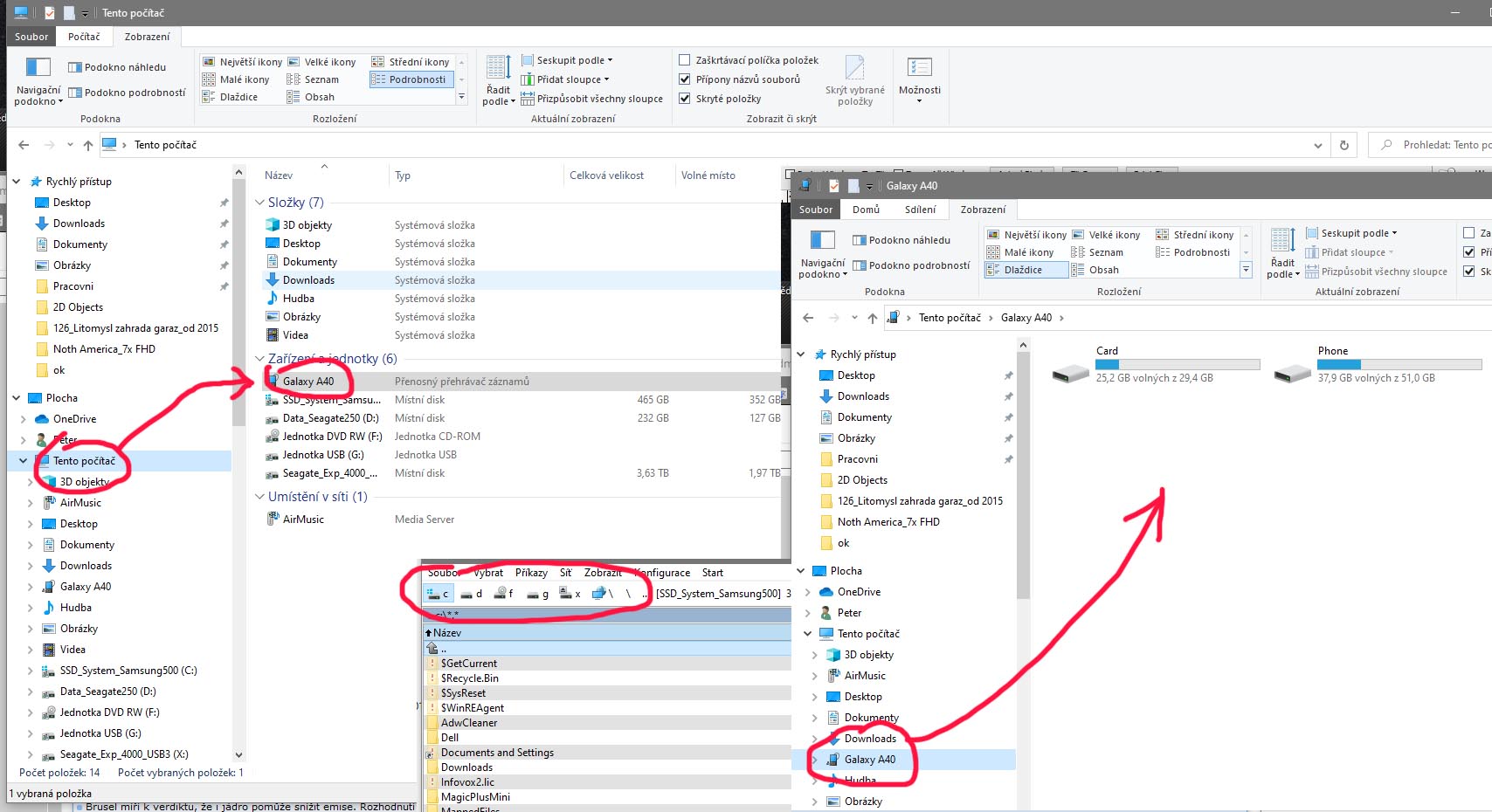Open the Phone storage drive icon
The width and height of the screenshot is (1492, 812).
coord(1292,374)
